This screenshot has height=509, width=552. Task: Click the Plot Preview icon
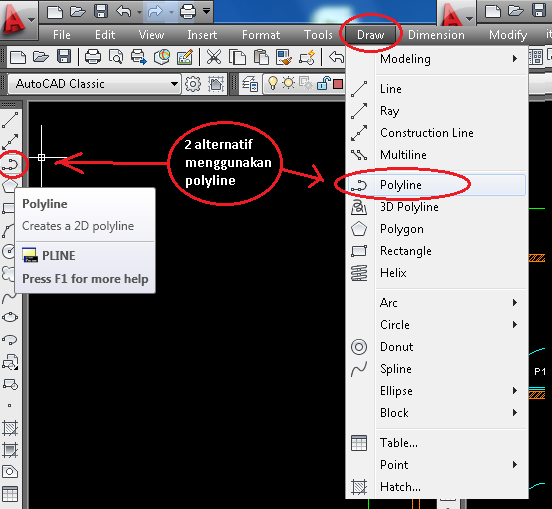pos(116,57)
